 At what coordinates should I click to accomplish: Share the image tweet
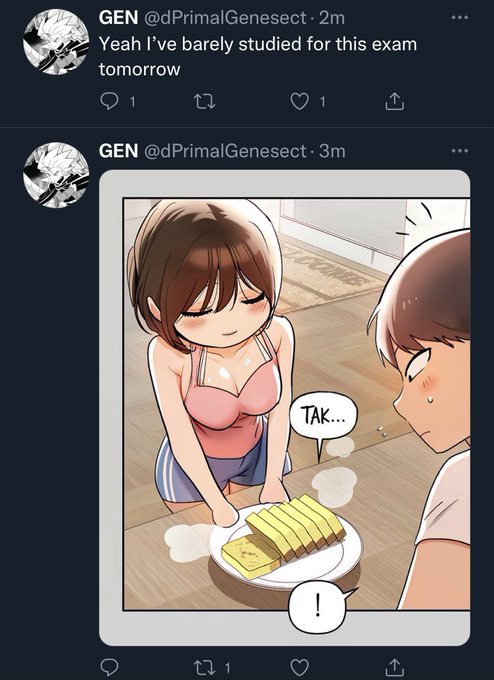395,666
